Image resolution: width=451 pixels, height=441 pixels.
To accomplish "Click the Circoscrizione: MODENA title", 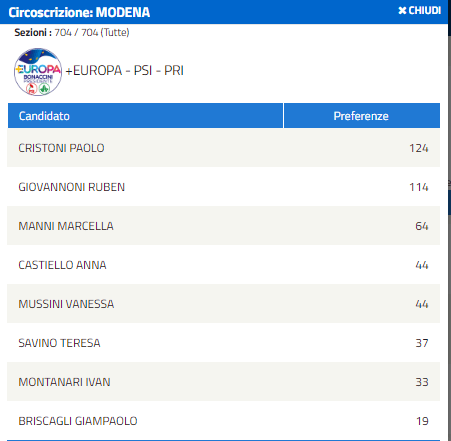I will 79,12.
